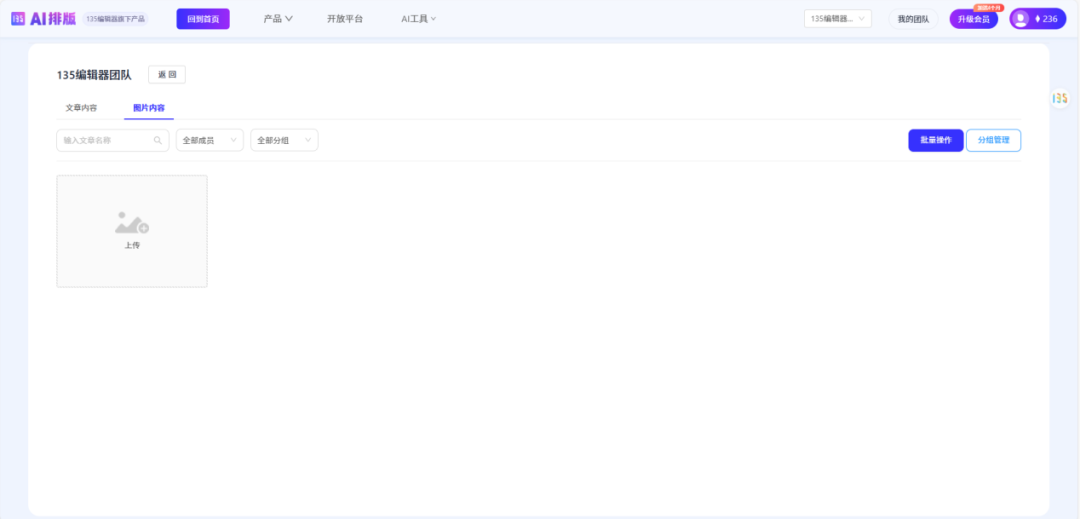Click the 返回 button beside team name
The image size is (1080, 519).
[167, 74]
